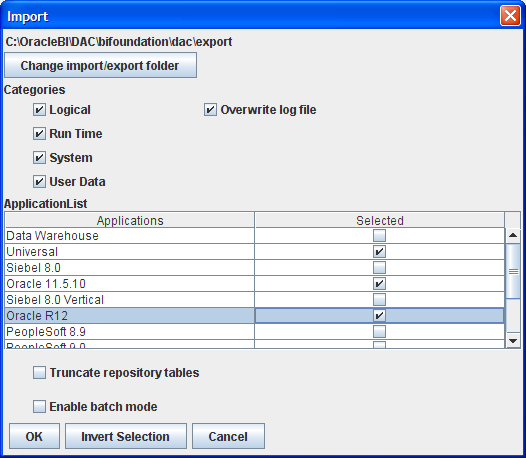Image resolution: width=526 pixels, height=458 pixels.
Task: Disable Overwrite log file option
Action: tap(210, 110)
